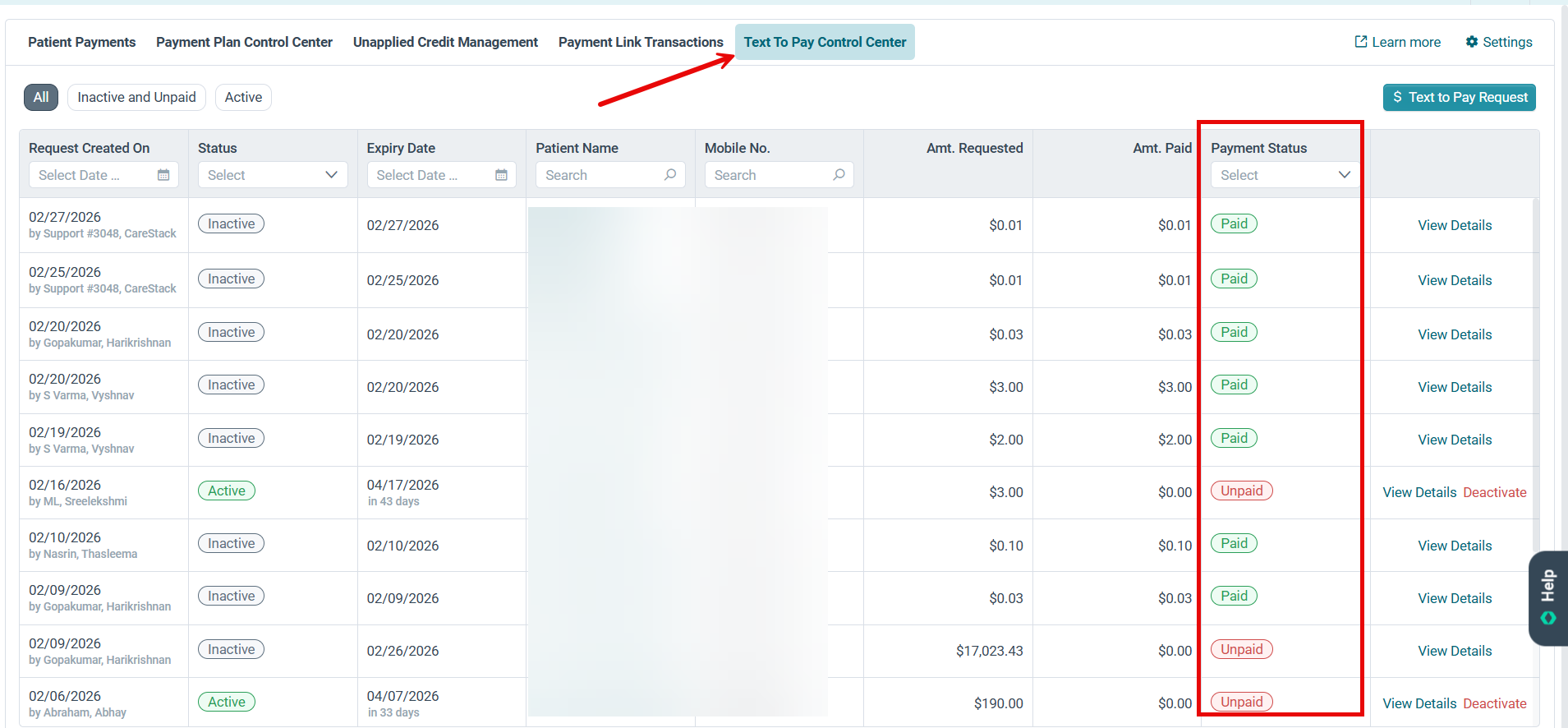
Task: View Details for 02/10/2026 request
Action: pyautogui.click(x=1455, y=546)
